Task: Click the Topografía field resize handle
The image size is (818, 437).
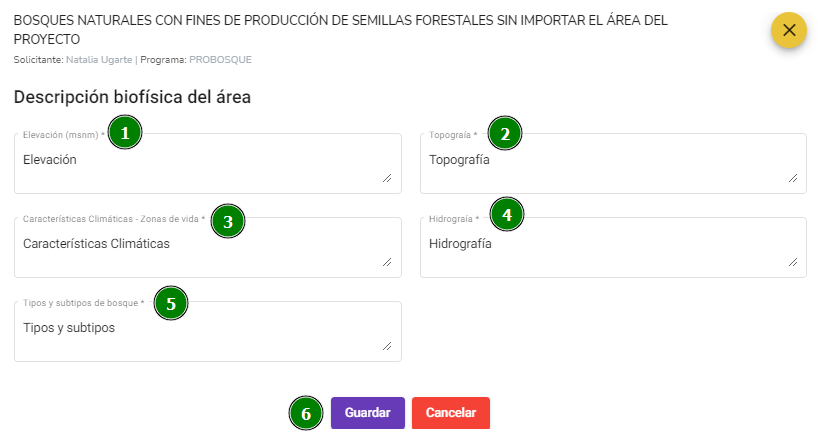Action: pyautogui.click(x=793, y=178)
